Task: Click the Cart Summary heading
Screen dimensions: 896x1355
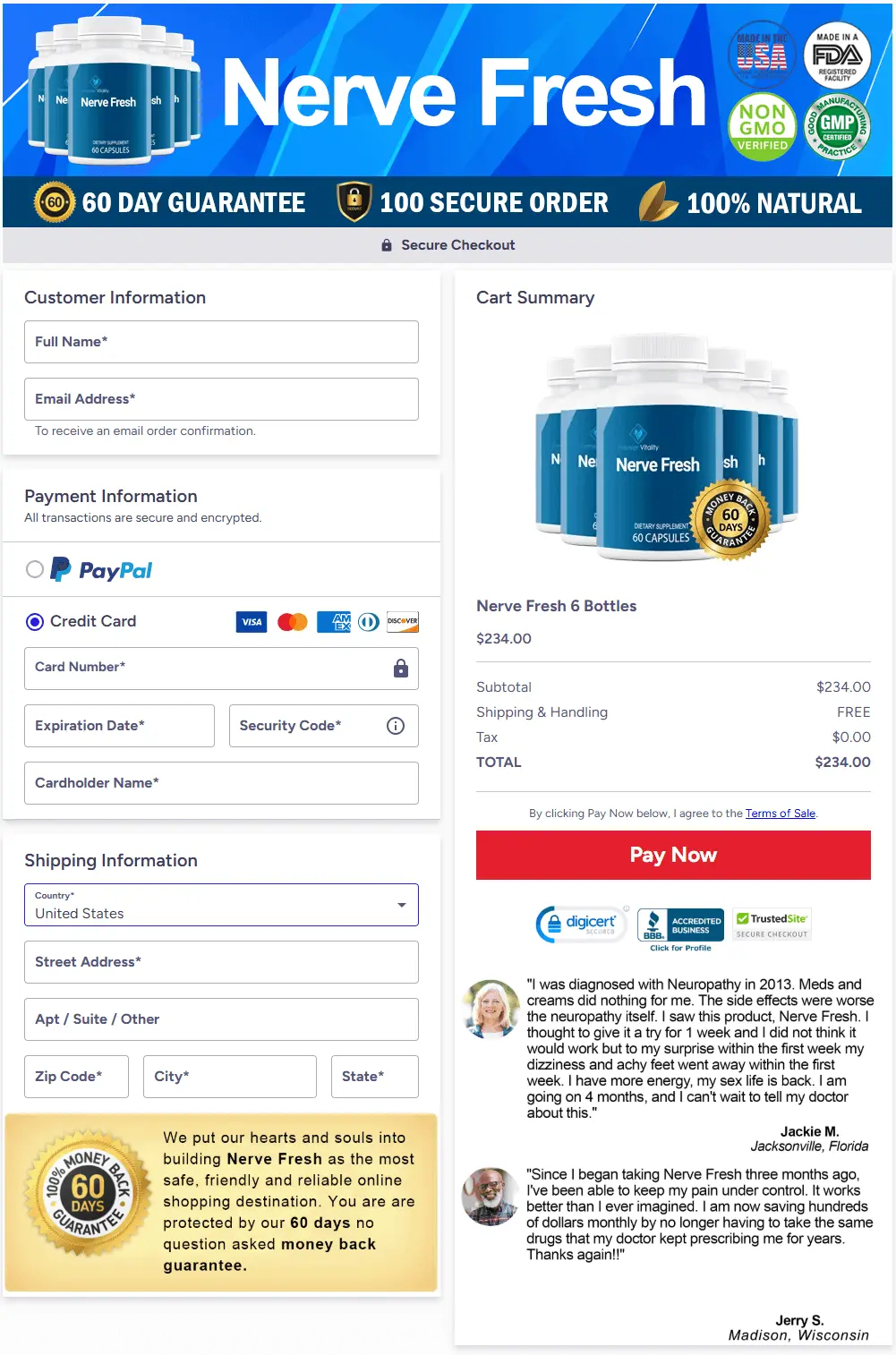Action: tap(535, 298)
